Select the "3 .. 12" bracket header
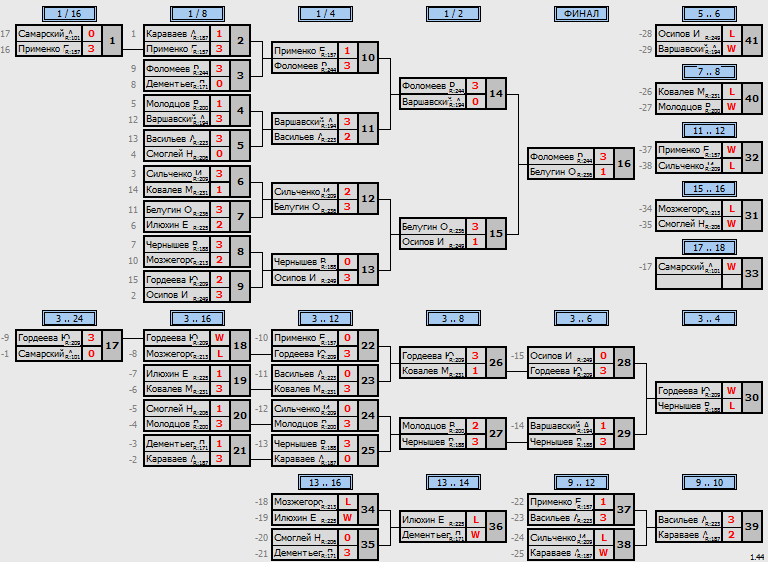The width and height of the screenshot is (768, 562). (325, 318)
